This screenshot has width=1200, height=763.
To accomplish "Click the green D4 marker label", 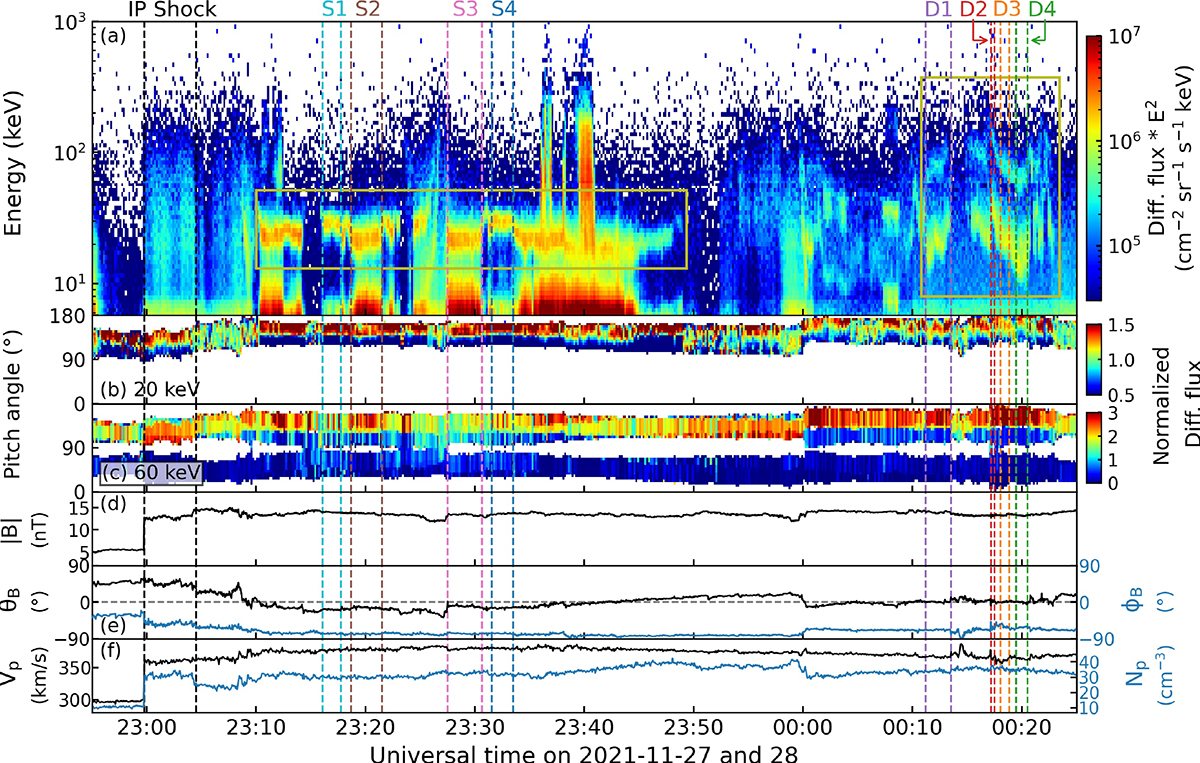I will tap(1043, 9).
